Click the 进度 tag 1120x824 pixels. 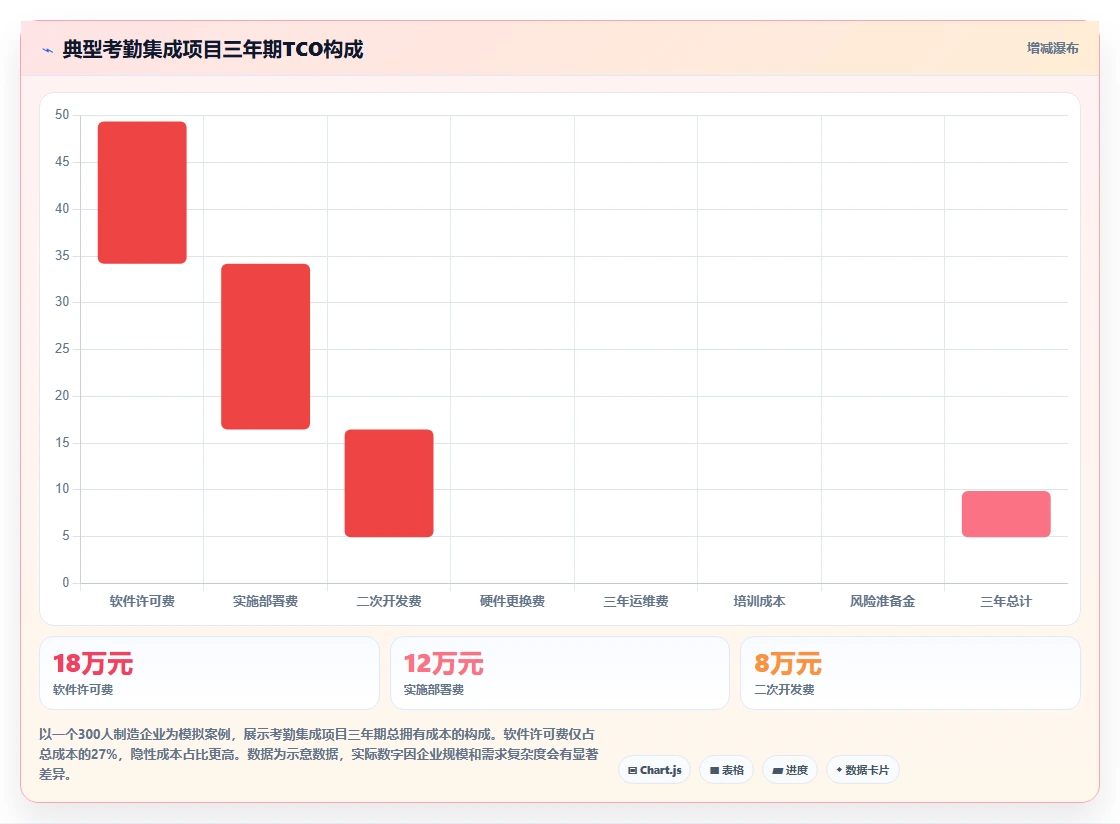click(x=790, y=770)
